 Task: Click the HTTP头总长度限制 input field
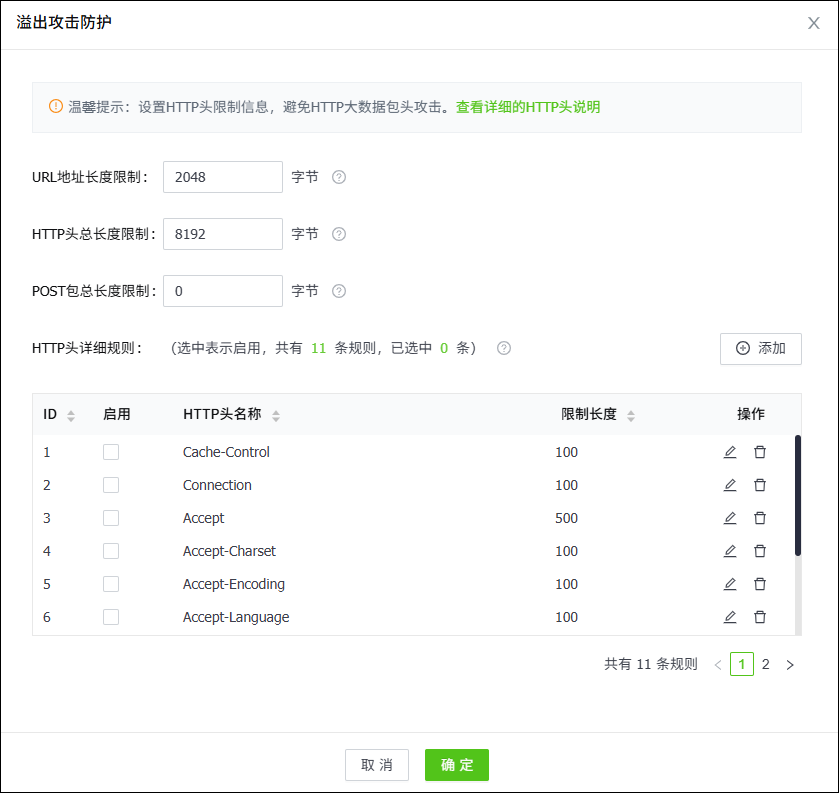(x=223, y=234)
